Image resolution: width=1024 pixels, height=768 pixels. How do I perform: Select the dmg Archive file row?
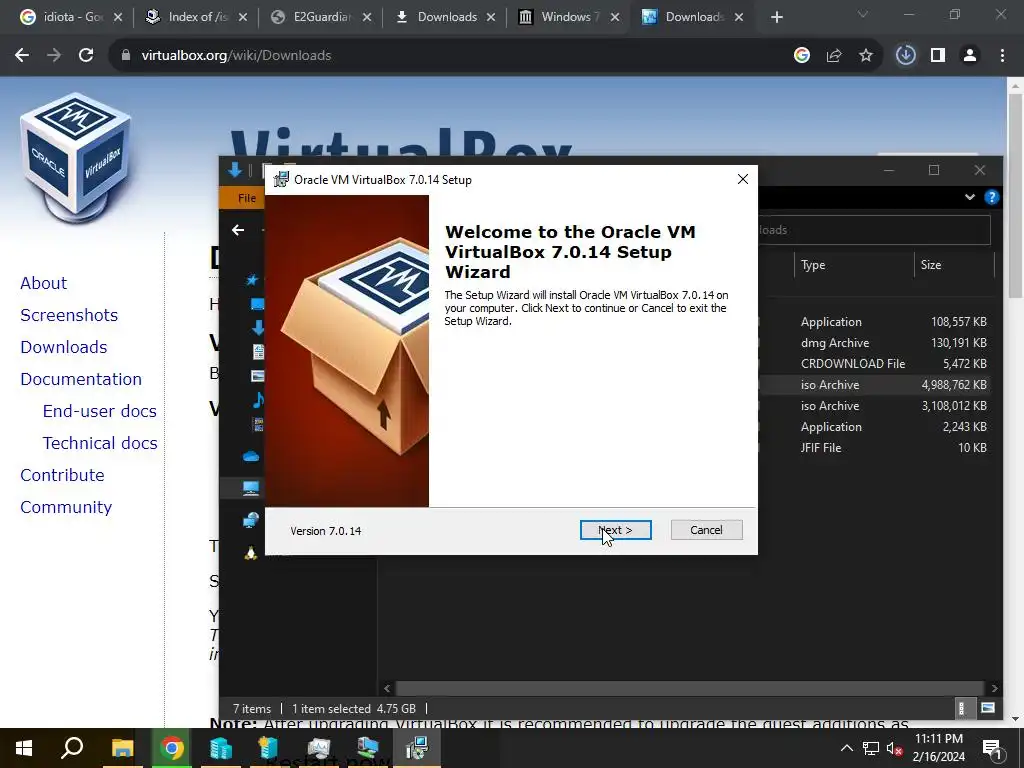[875, 343]
